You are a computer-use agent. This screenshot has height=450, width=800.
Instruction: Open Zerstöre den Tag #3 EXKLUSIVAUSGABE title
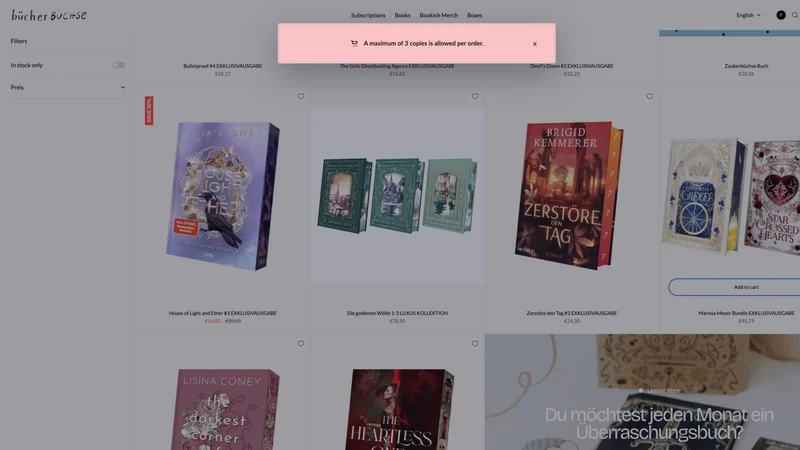(x=571, y=313)
